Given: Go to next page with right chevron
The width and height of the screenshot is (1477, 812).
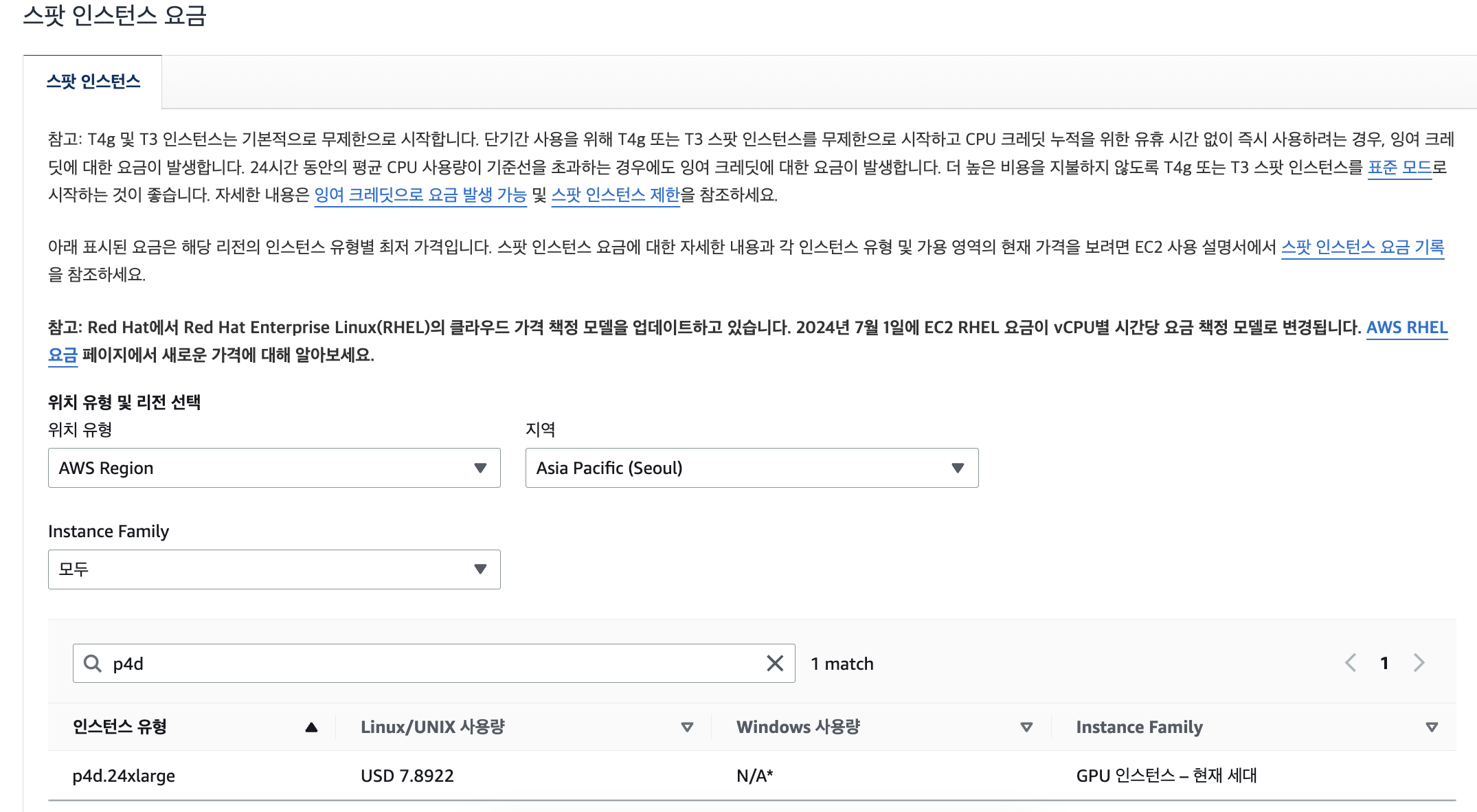Looking at the screenshot, I should click(1419, 663).
